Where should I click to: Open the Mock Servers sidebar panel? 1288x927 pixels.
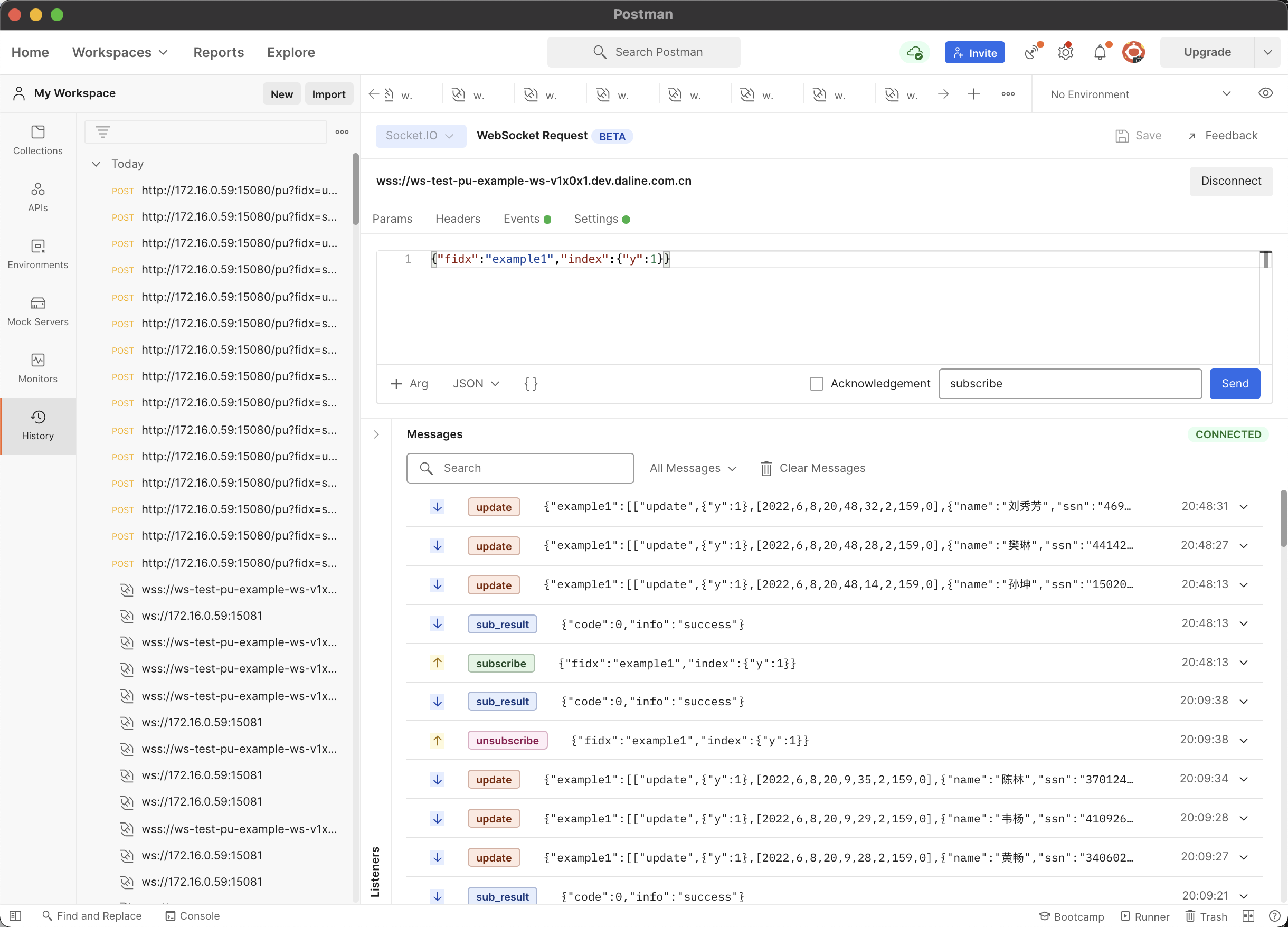pos(37,311)
